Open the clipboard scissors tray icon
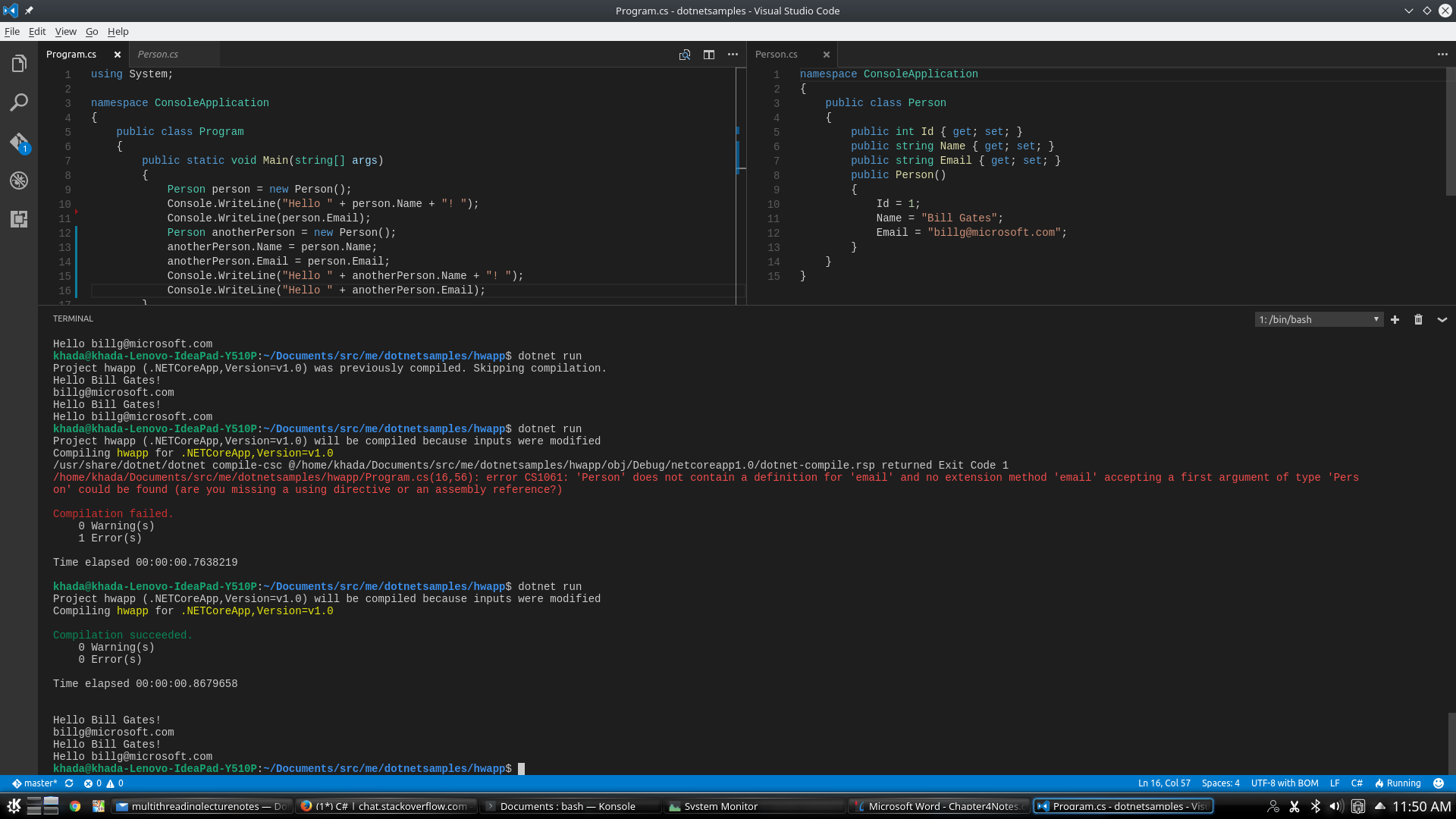This screenshot has height=819, width=1456. point(1294,806)
